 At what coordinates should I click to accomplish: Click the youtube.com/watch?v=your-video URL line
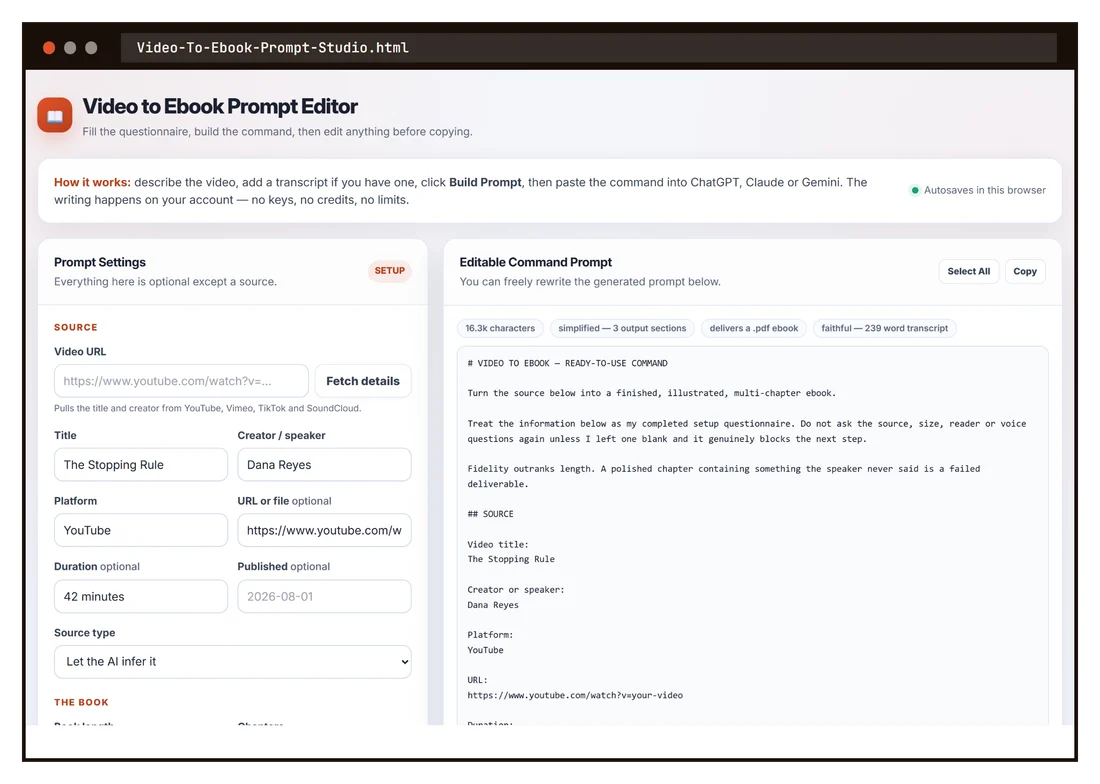coord(575,695)
